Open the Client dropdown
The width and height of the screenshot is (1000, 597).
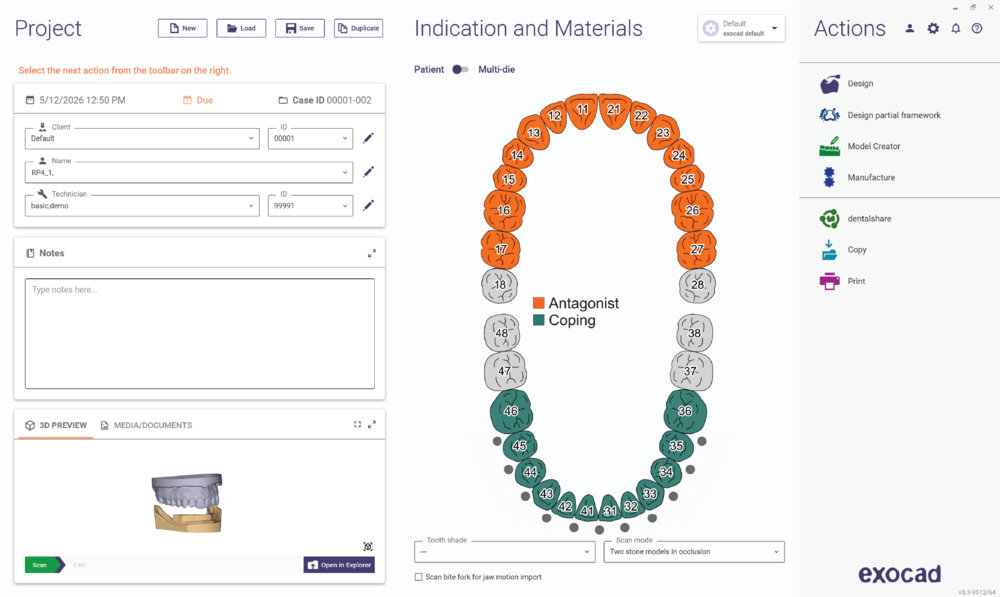coord(142,138)
